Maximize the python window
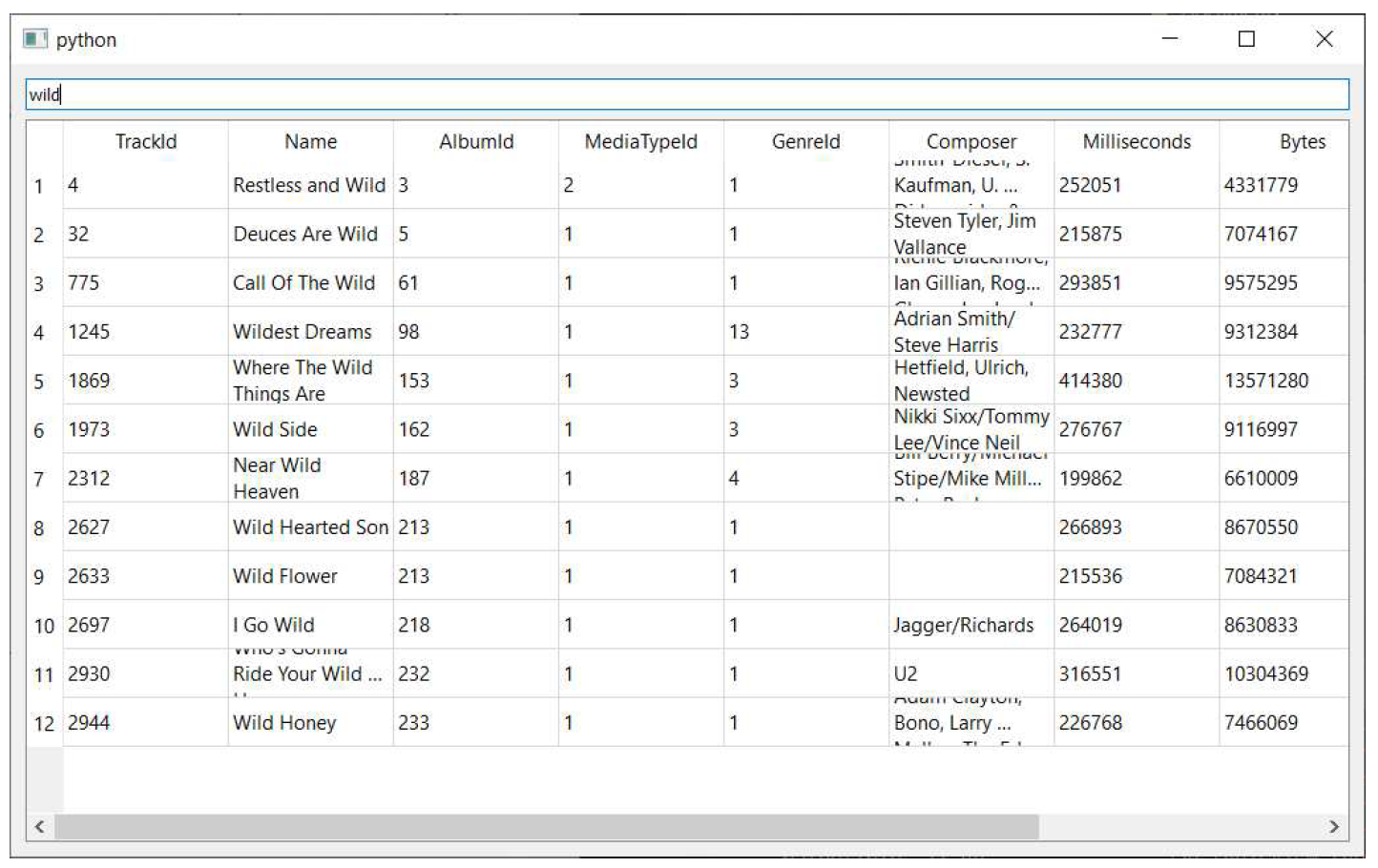The image size is (1378, 868). pyautogui.click(x=1246, y=39)
